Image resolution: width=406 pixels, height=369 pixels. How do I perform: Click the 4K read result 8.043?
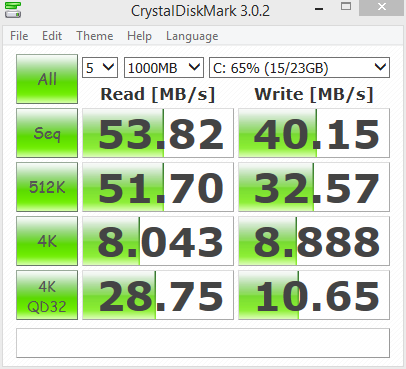[x=158, y=241]
